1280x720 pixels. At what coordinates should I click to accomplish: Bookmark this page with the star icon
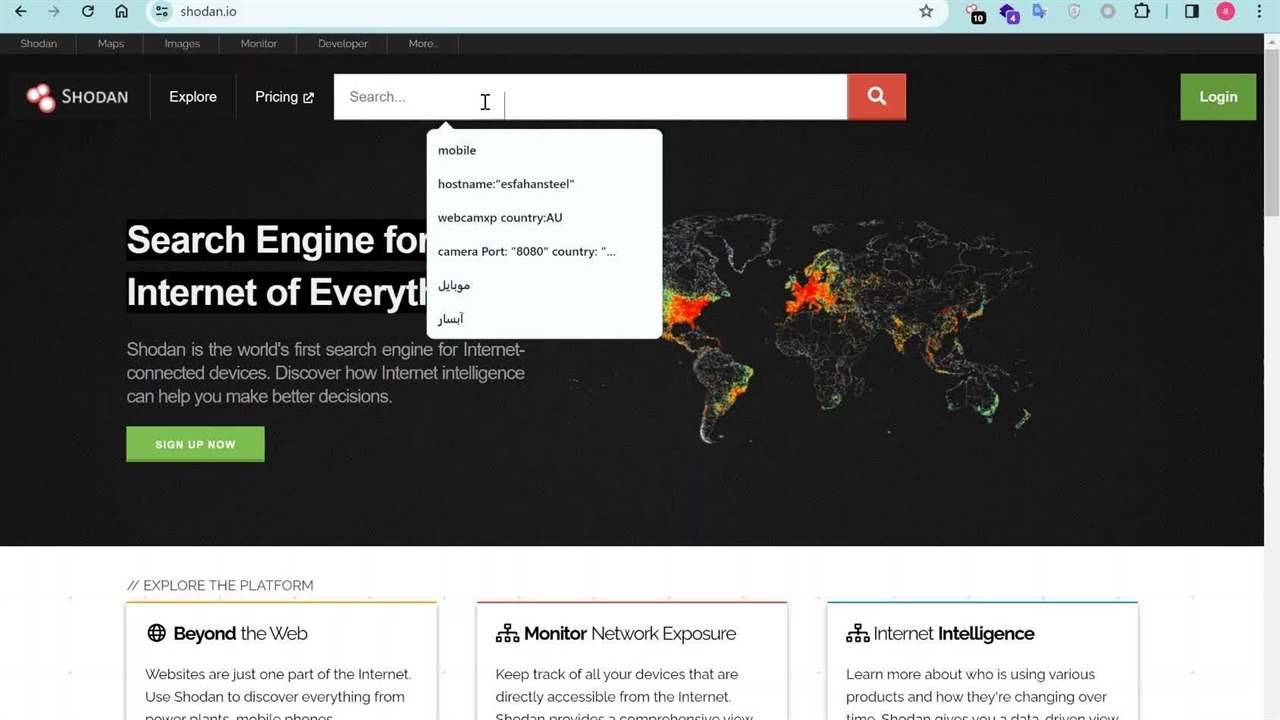point(926,12)
